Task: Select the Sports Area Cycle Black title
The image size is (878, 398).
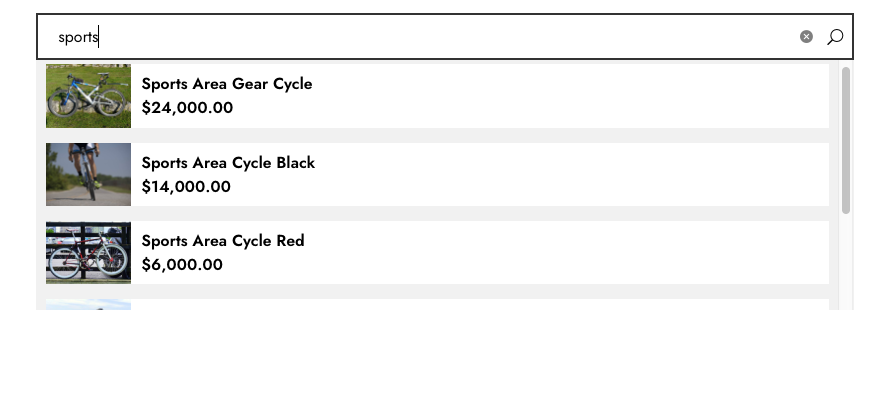Action: tap(228, 162)
